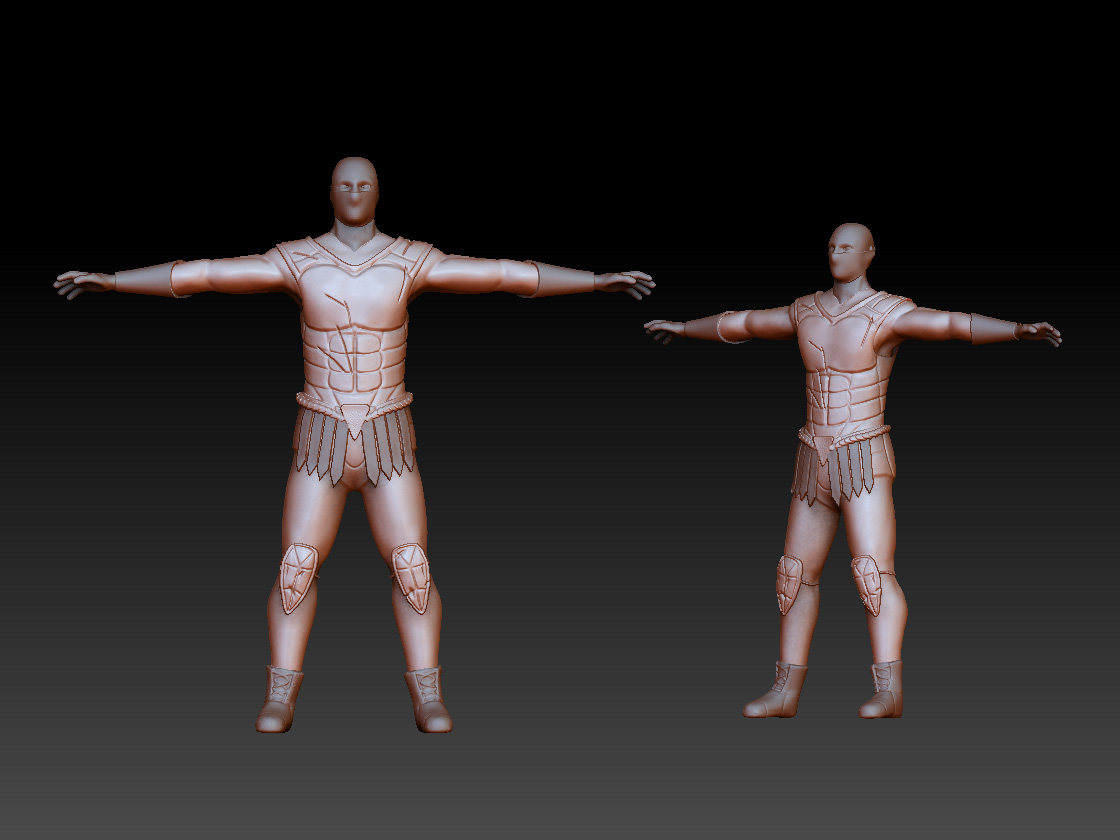Viewport: 1120px width, 840px height.
Task: Select the triangular belt buckle on the front-facing model
Action: (x=355, y=419)
